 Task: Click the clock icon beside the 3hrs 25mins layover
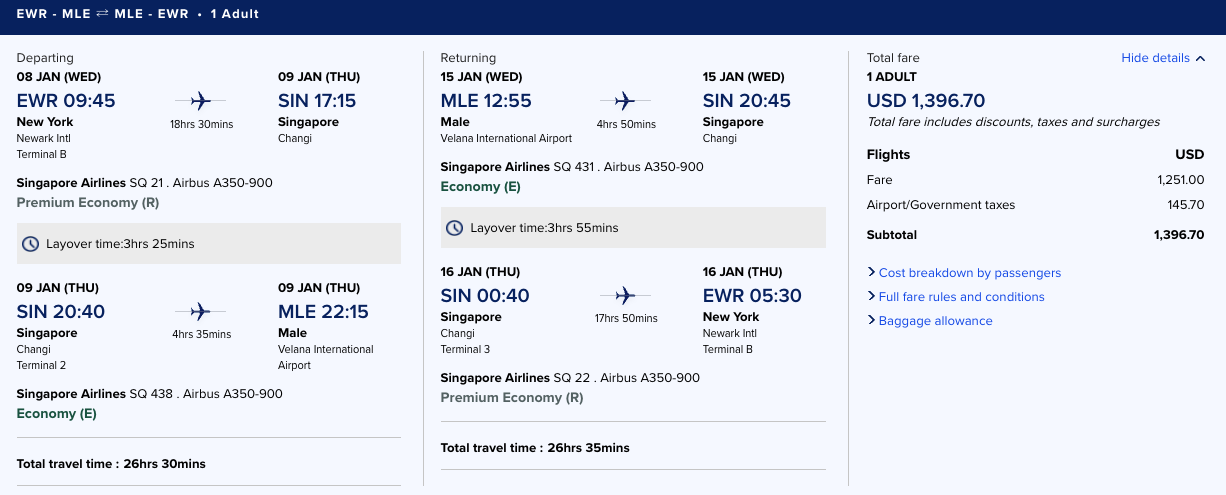31,244
